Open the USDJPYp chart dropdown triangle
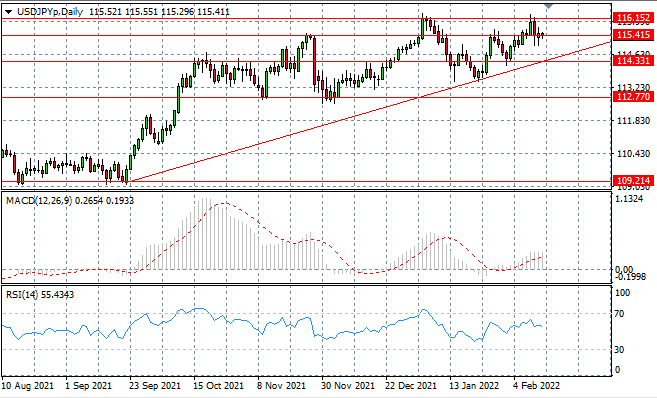Viewport: 657px width, 398px height. click(x=8, y=12)
